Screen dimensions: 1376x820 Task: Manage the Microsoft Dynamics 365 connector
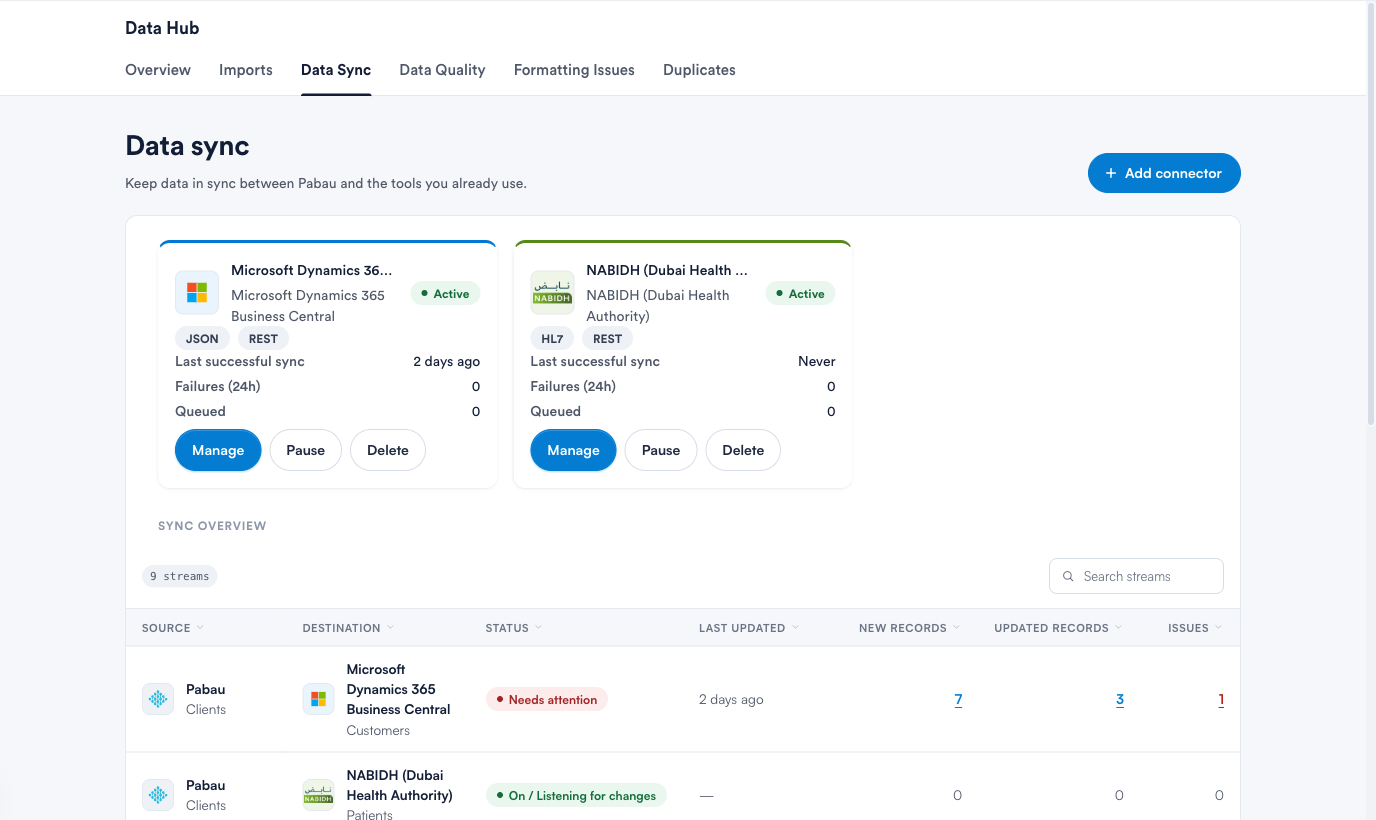(x=218, y=450)
